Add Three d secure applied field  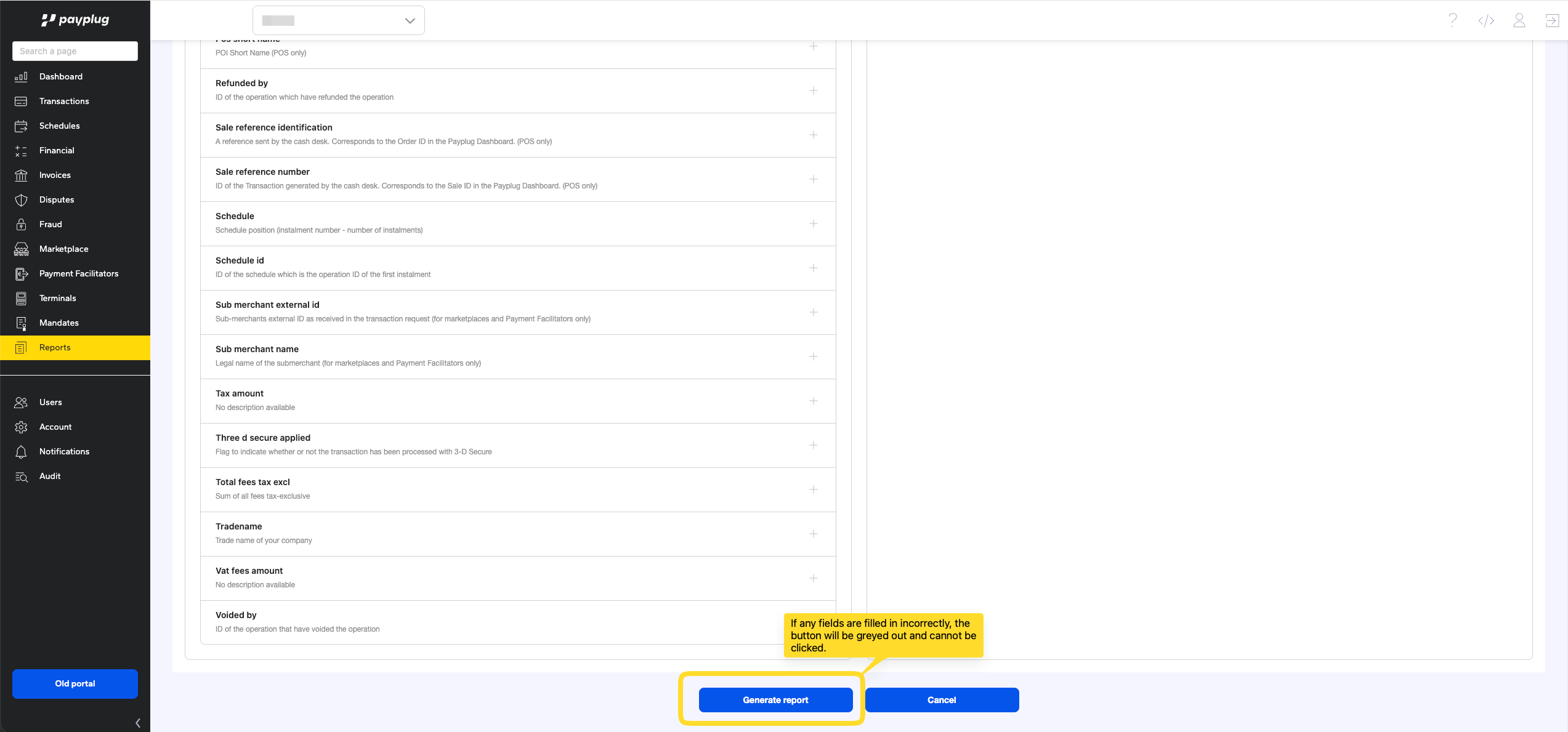pyautogui.click(x=814, y=445)
